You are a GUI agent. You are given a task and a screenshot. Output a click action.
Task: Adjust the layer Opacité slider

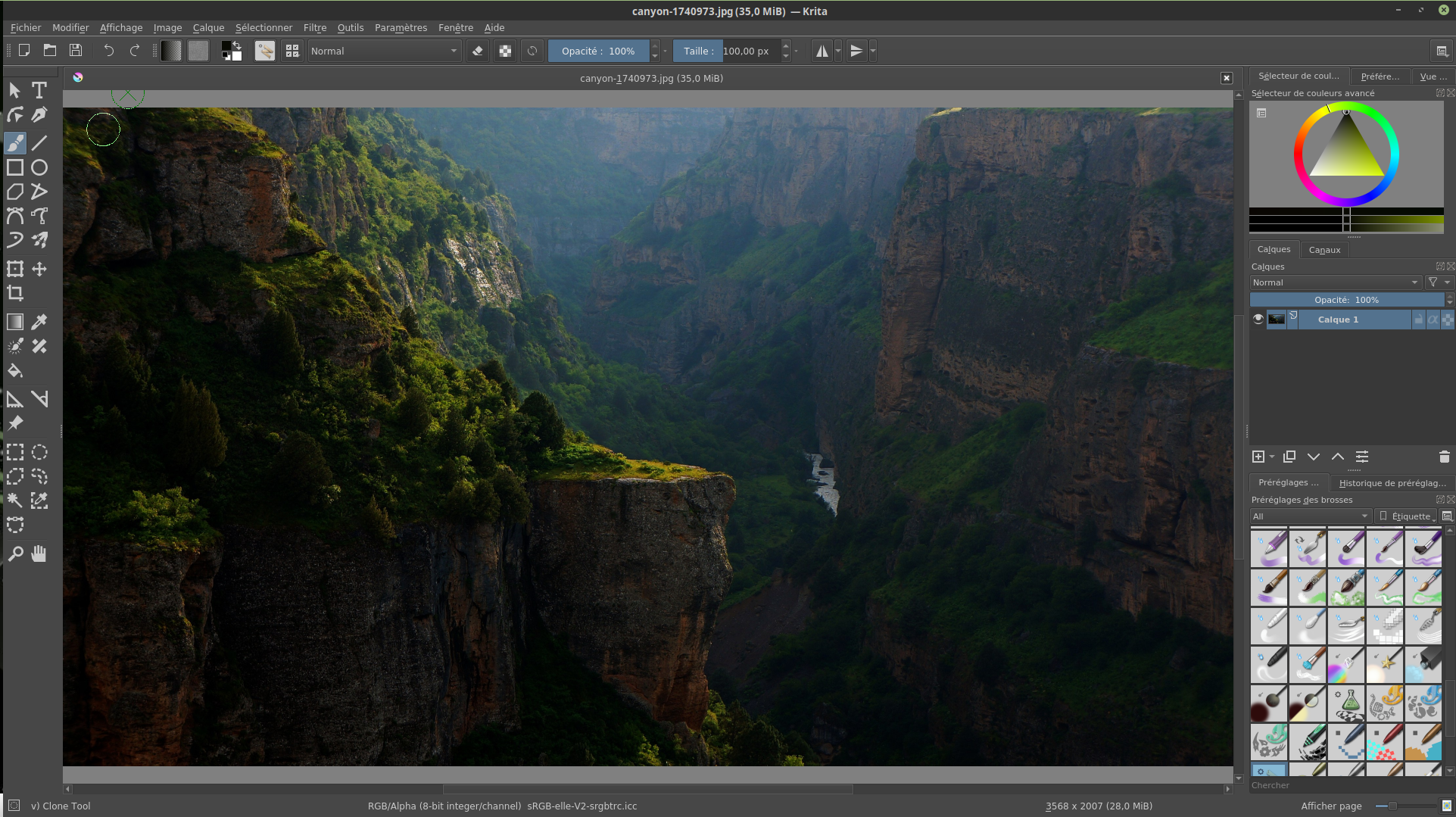1347,300
